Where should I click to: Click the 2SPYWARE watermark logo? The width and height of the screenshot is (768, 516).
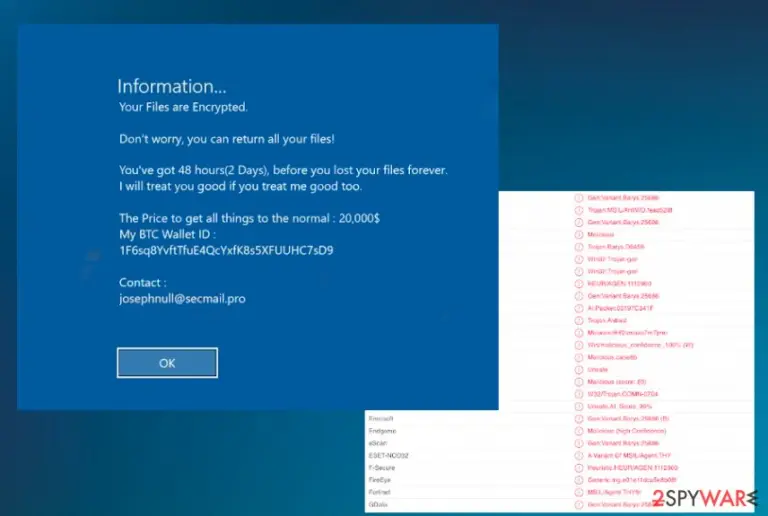coord(704,498)
